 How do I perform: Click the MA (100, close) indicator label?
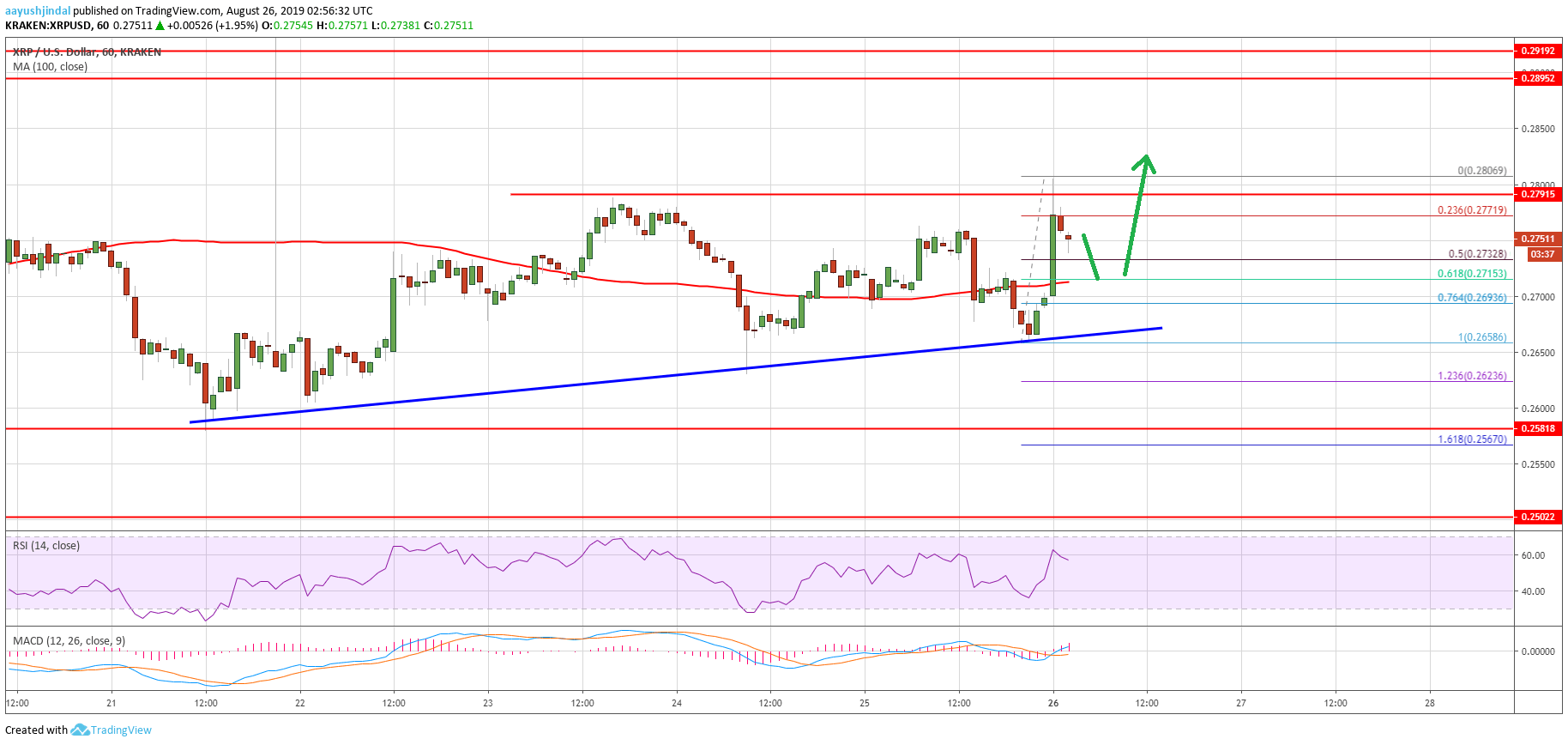tap(50, 67)
